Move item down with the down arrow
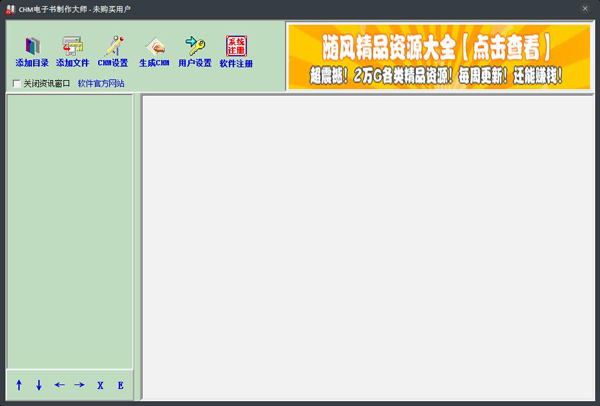This screenshot has height=406, width=600. [x=39, y=385]
